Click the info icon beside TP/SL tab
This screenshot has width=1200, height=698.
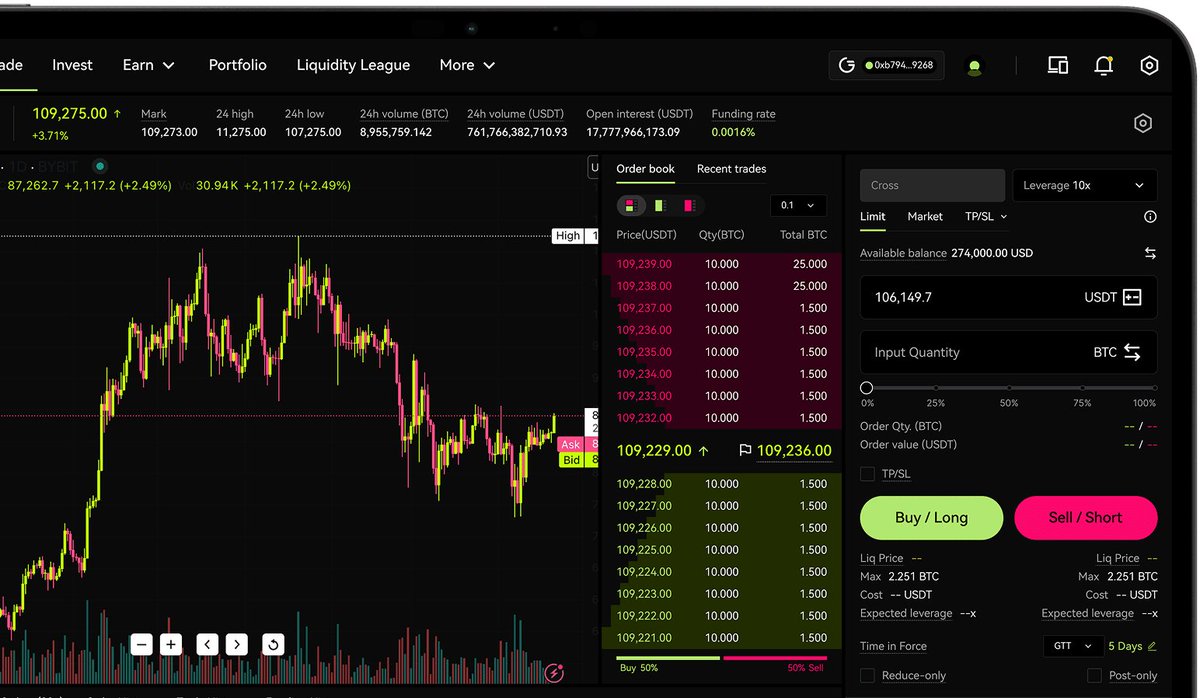[x=1150, y=217]
